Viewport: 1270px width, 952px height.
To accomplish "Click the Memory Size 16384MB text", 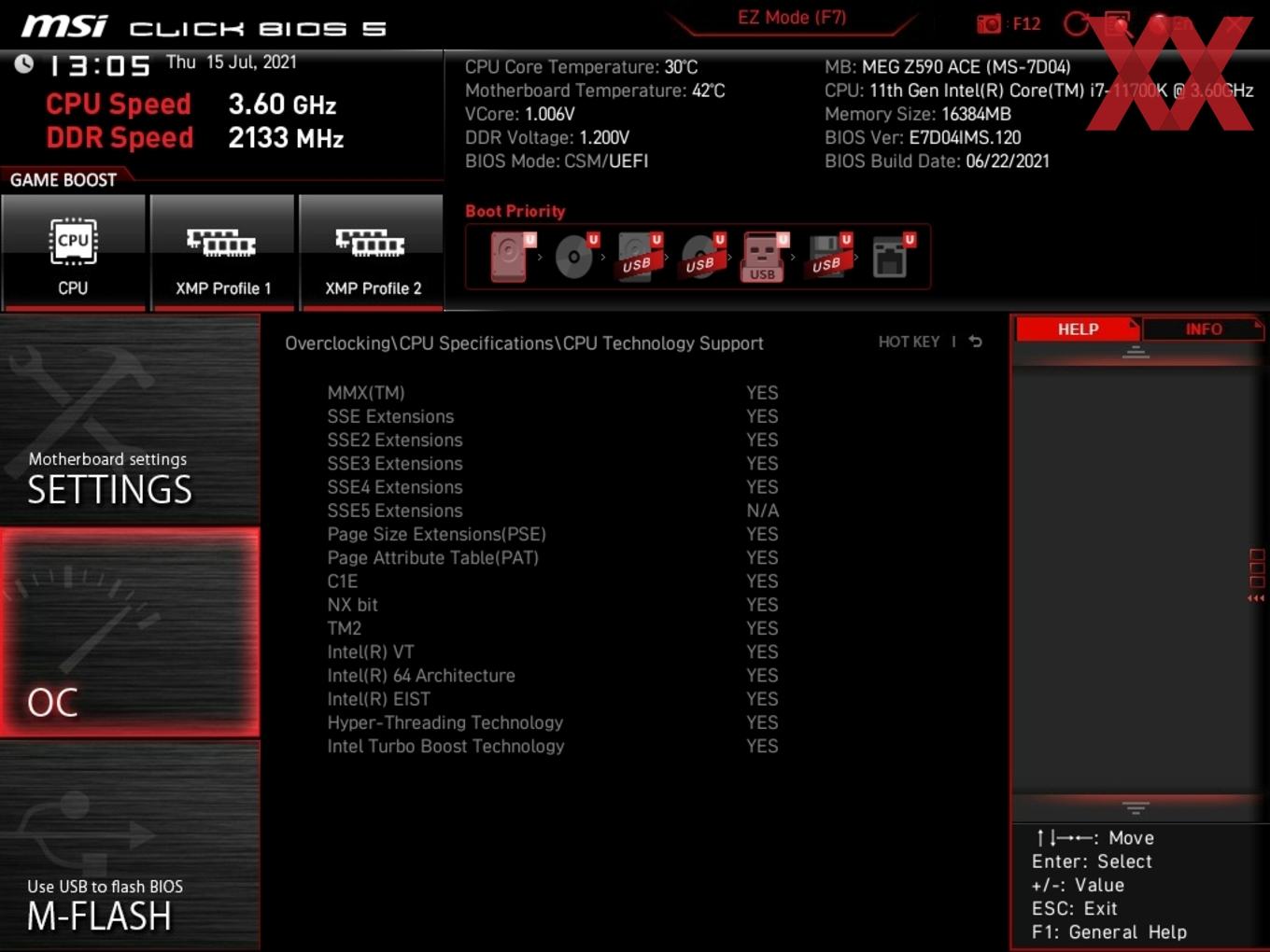I will [918, 114].
